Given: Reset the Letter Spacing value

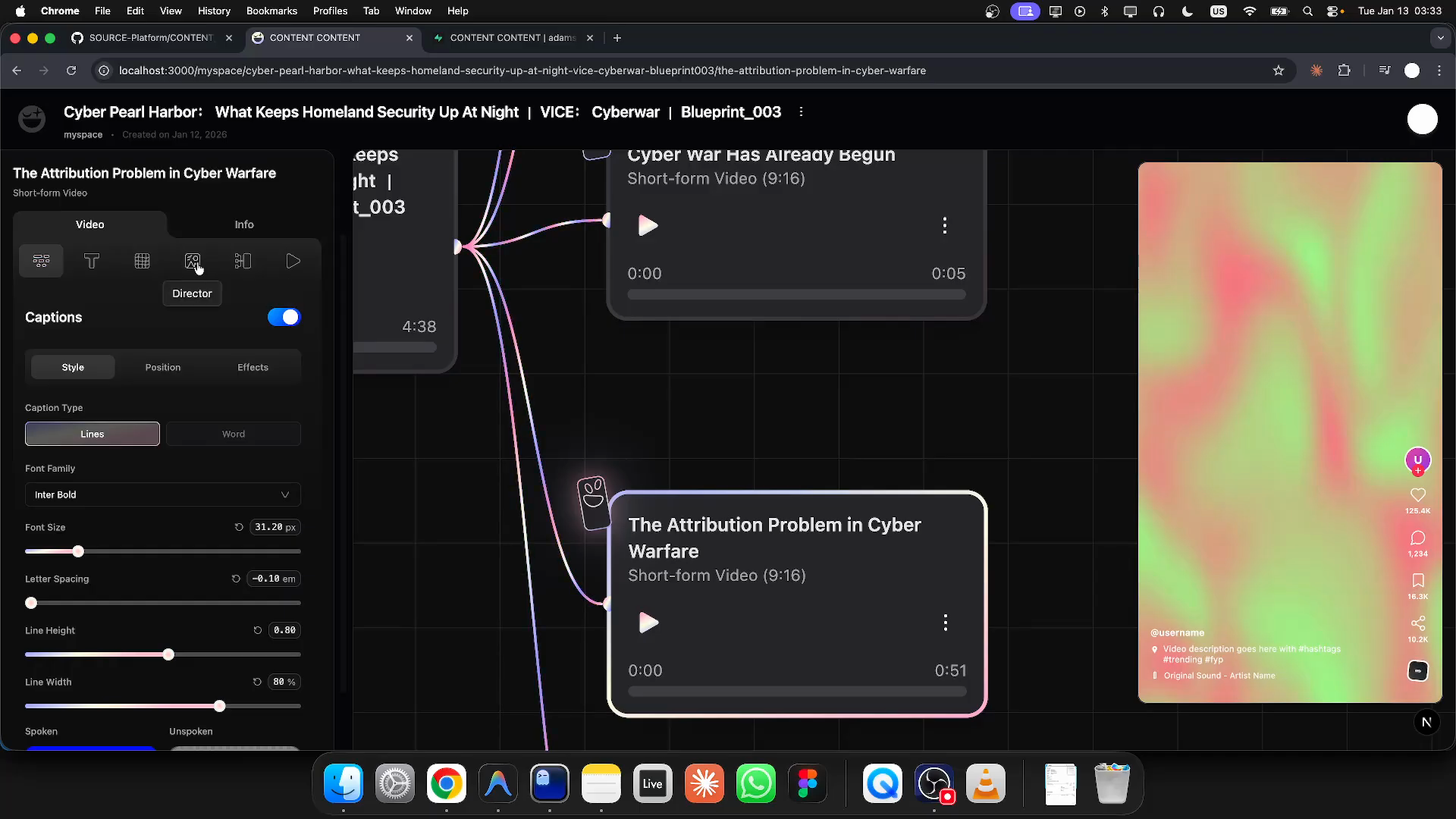Looking at the screenshot, I should 236,579.
